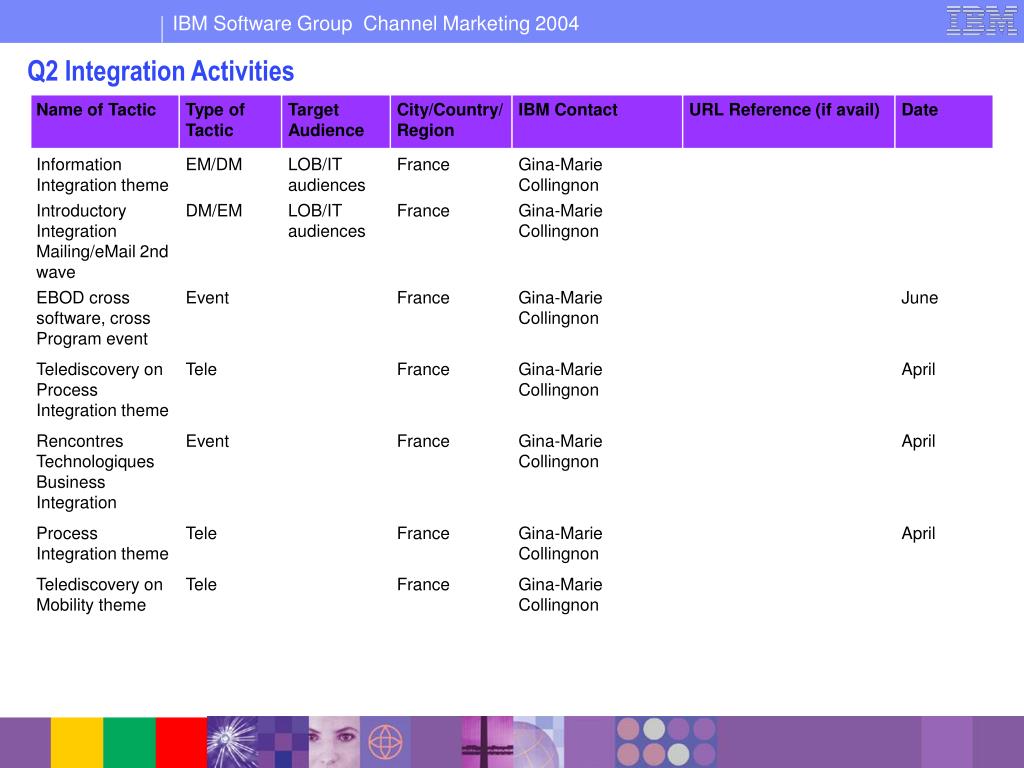Click 'April' in the Rencontres Technologiques row
Image resolution: width=1024 pixels, height=768 pixels.
click(918, 441)
